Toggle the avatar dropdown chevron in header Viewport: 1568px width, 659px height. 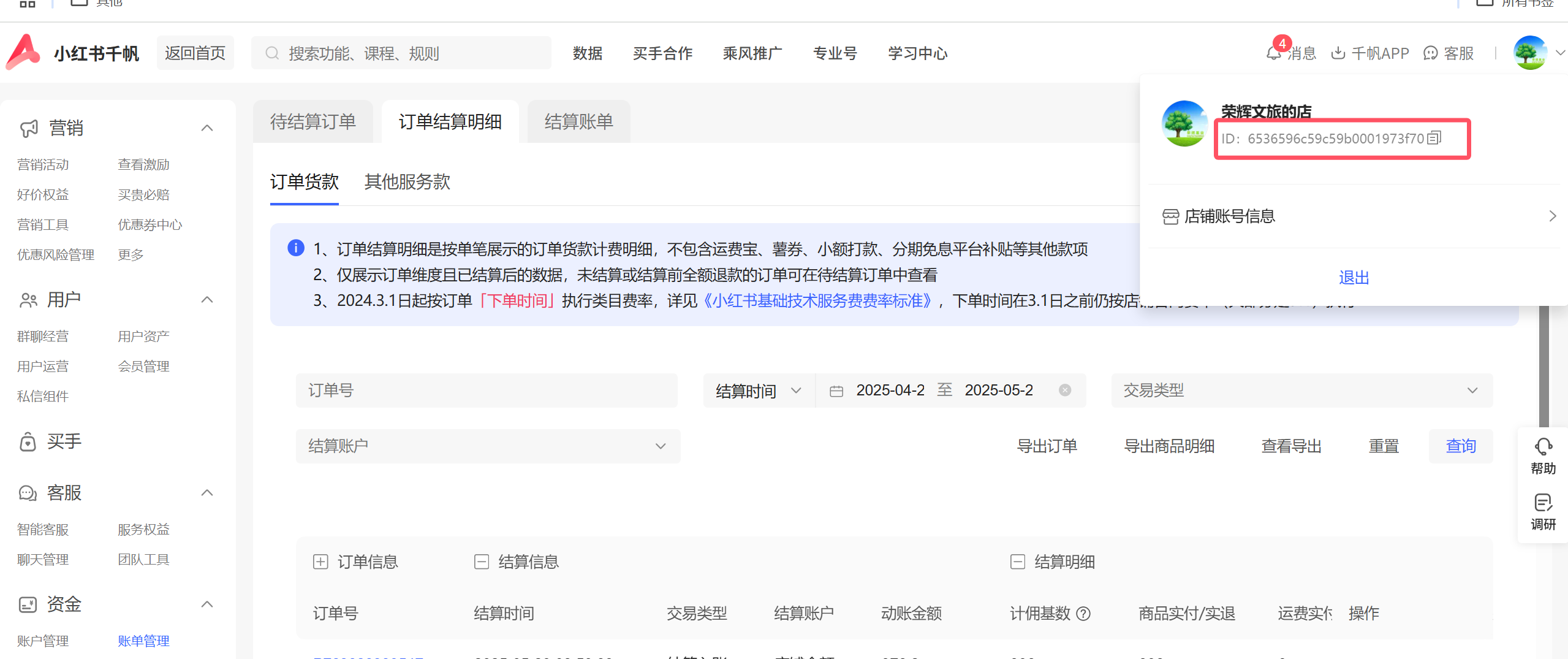pyautogui.click(x=1560, y=53)
